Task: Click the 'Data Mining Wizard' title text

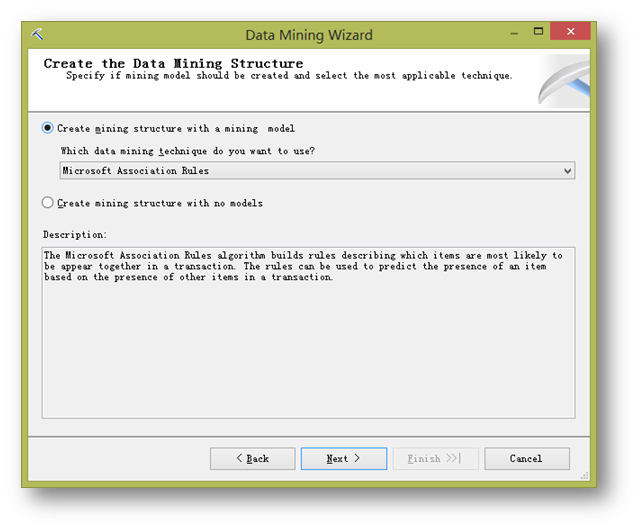Action: [x=309, y=35]
